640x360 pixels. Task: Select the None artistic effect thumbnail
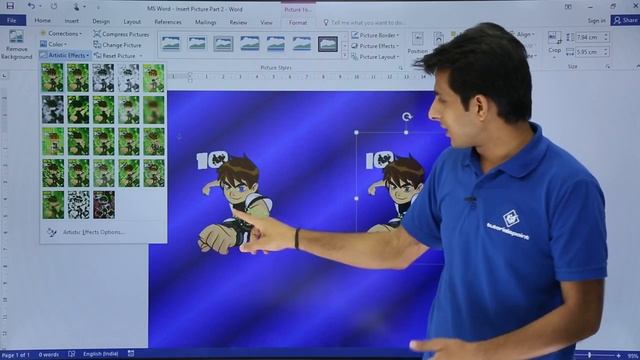53,78
